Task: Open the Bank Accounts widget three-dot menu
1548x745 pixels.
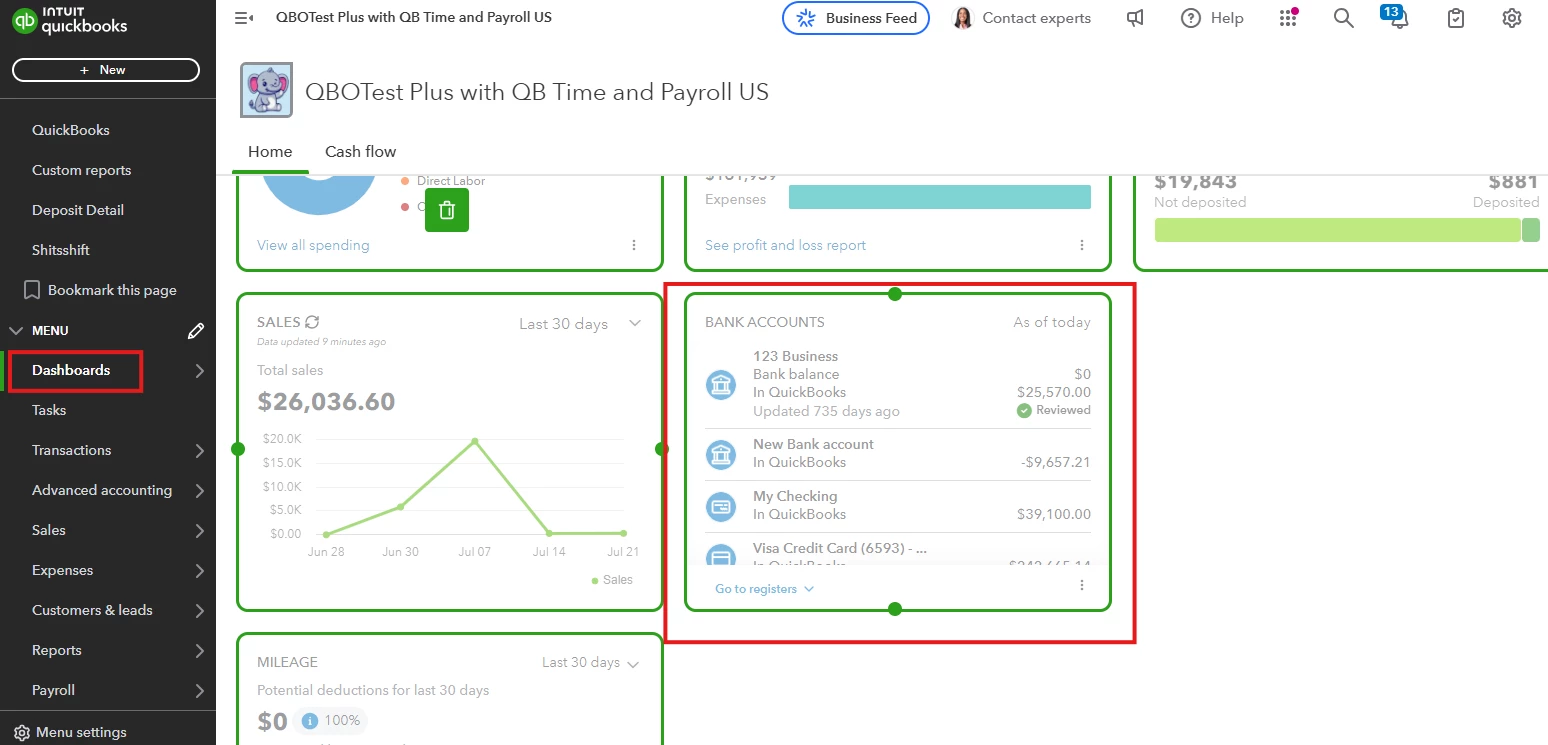Action: 1082,586
